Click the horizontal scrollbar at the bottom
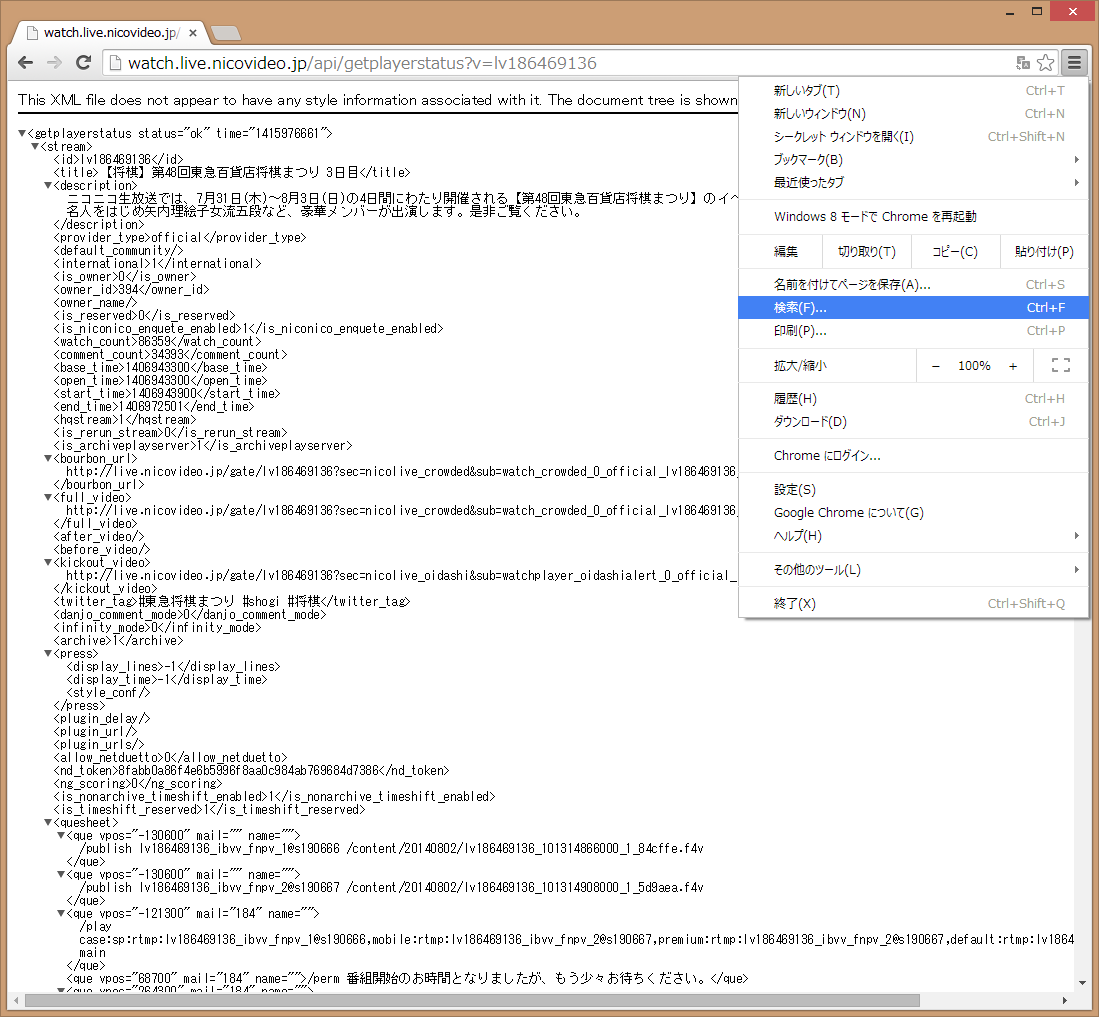Viewport: 1099px width, 1017px height. [470, 1000]
